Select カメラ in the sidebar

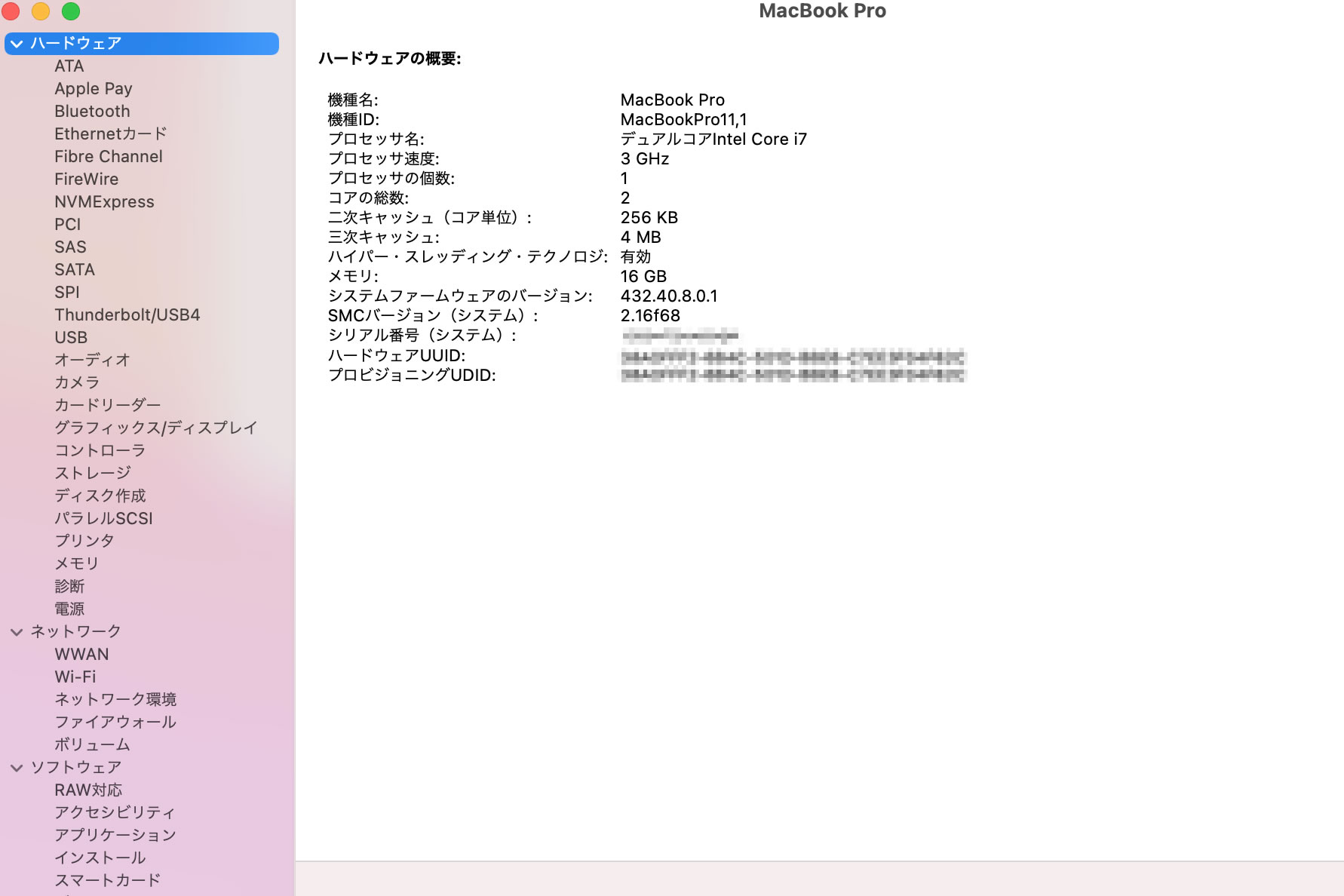(77, 383)
